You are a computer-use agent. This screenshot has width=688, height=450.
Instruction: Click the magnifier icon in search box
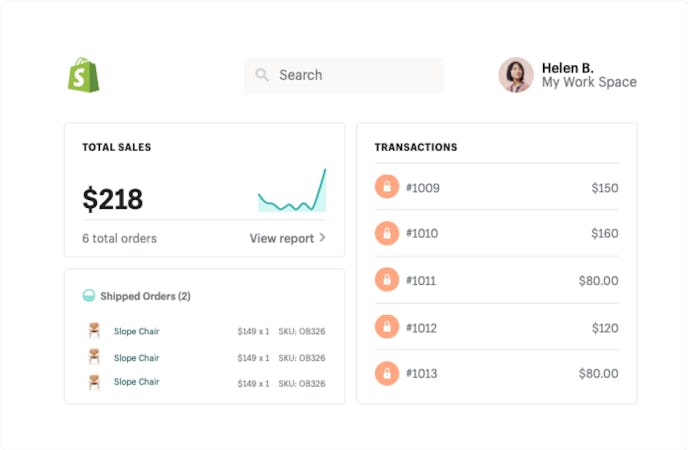262,75
